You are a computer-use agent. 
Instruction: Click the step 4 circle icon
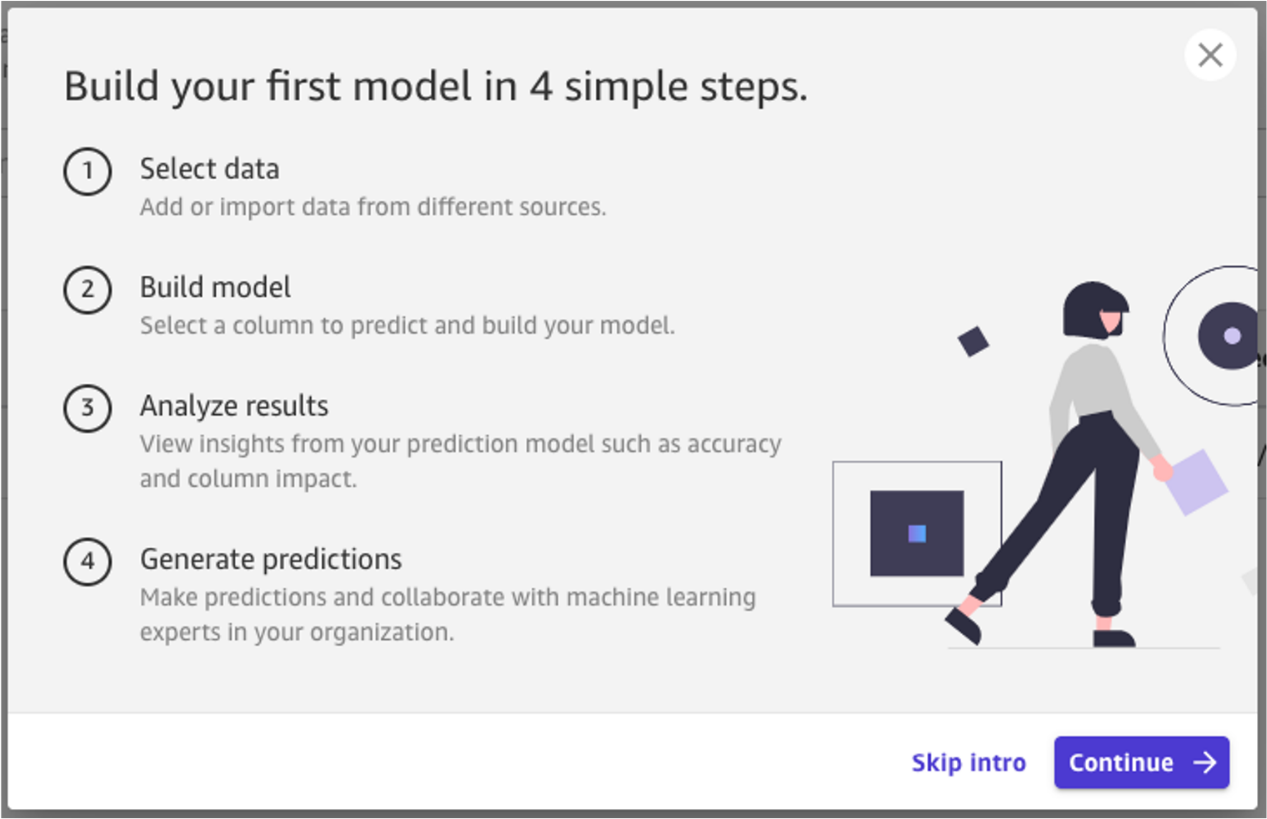pos(88,561)
